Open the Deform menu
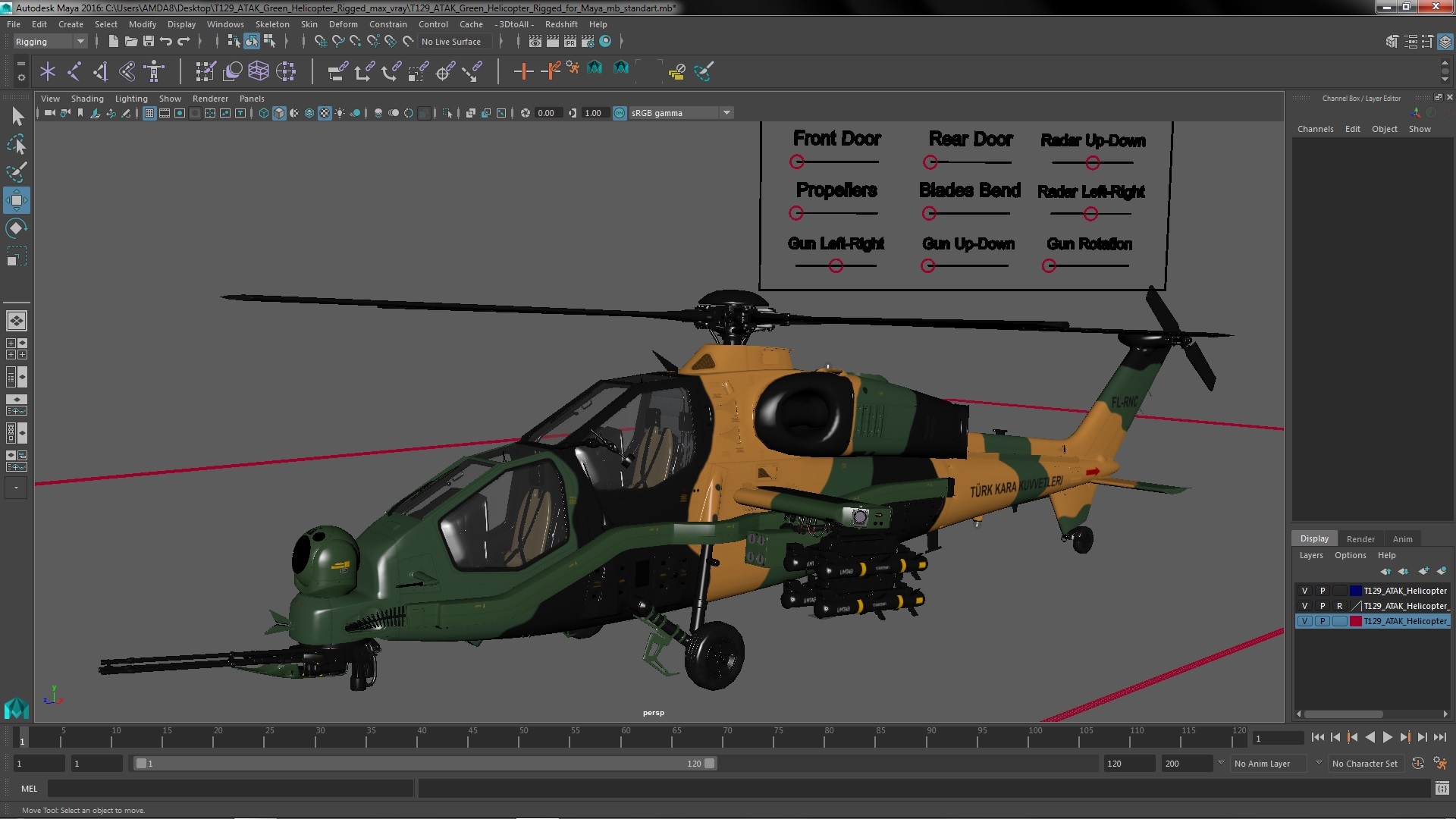 pyautogui.click(x=343, y=24)
